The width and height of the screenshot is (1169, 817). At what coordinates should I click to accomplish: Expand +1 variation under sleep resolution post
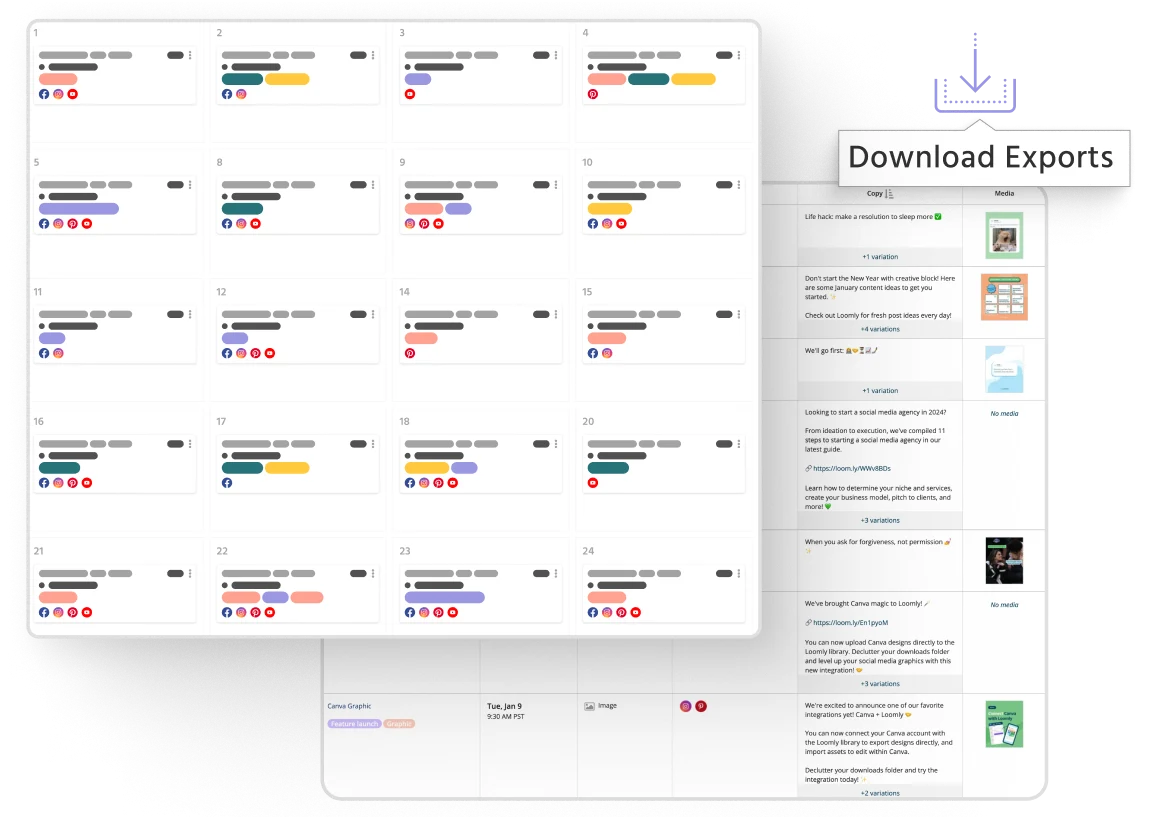880,256
